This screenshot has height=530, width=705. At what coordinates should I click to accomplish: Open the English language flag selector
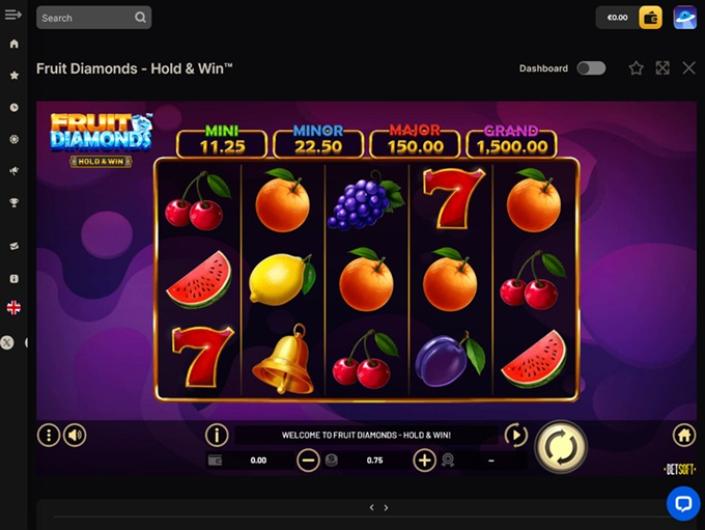click(14, 308)
